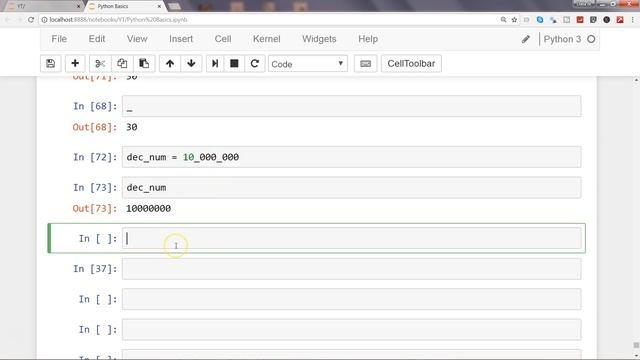This screenshot has width=640, height=360.
Task: Open a new browser tab
Action: coord(174,7)
